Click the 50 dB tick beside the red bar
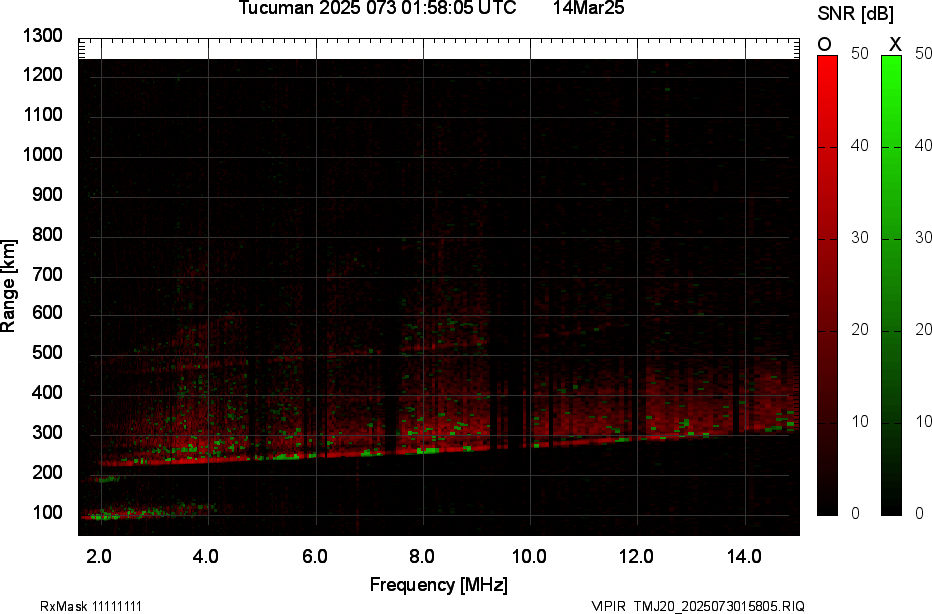Viewport: 932px width, 614px height. click(x=858, y=55)
